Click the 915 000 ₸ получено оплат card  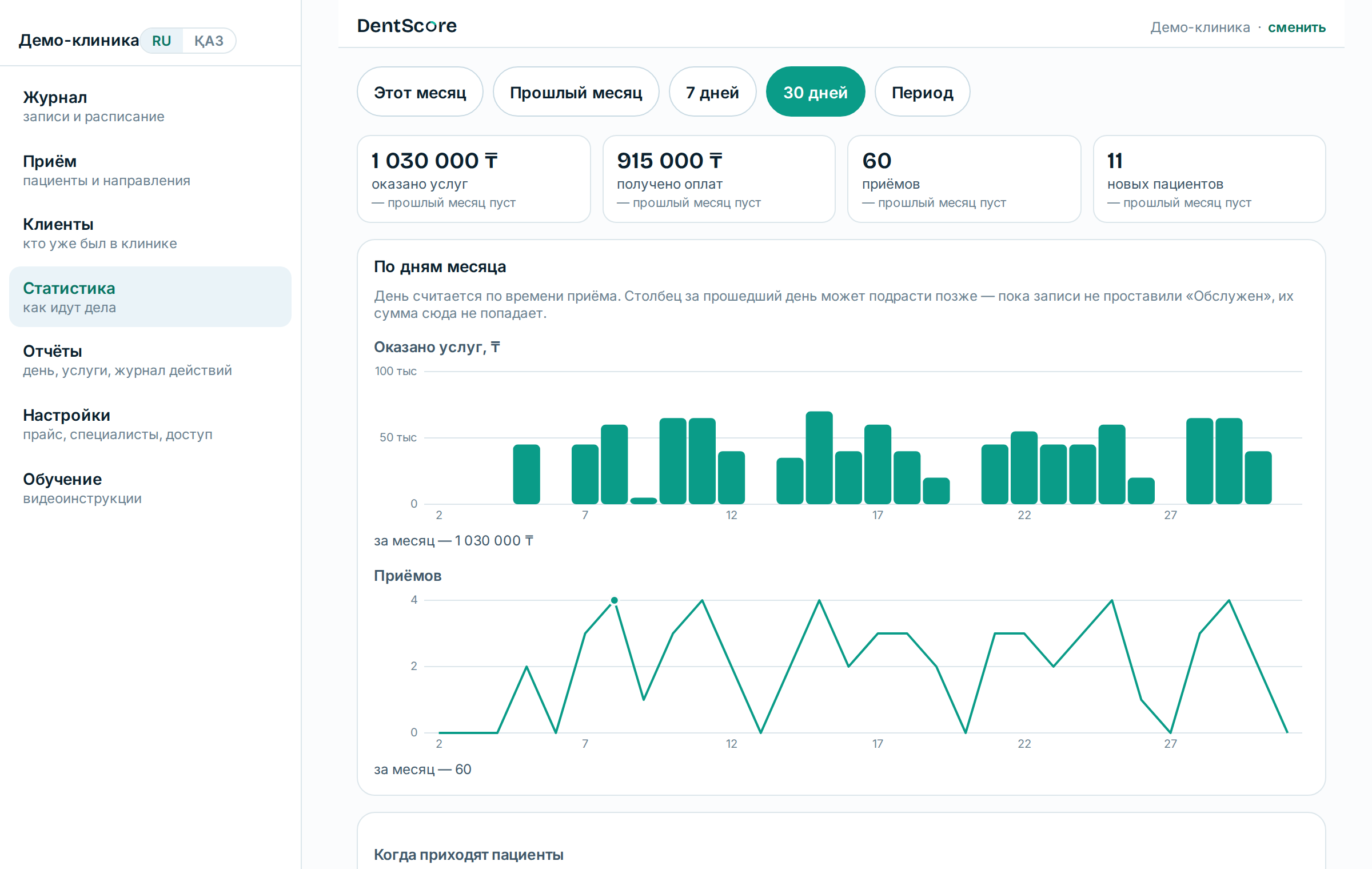pyautogui.click(x=719, y=179)
